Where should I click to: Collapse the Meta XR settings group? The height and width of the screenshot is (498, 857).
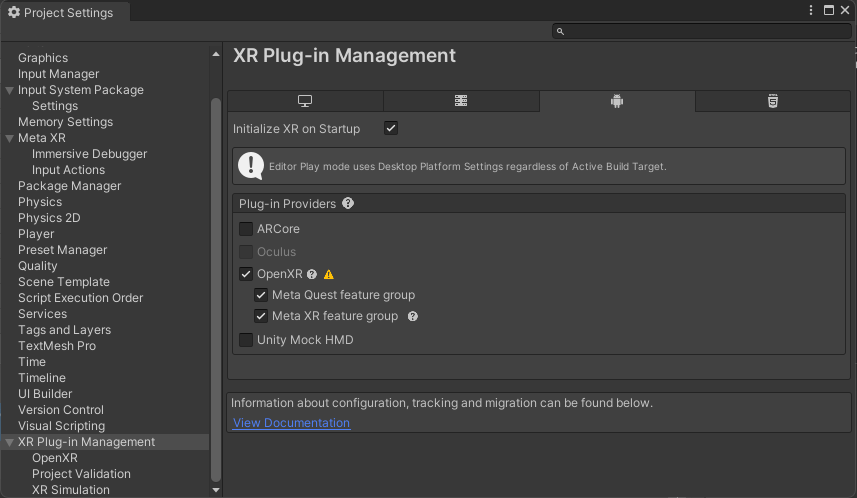pyautogui.click(x=9, y=138)
